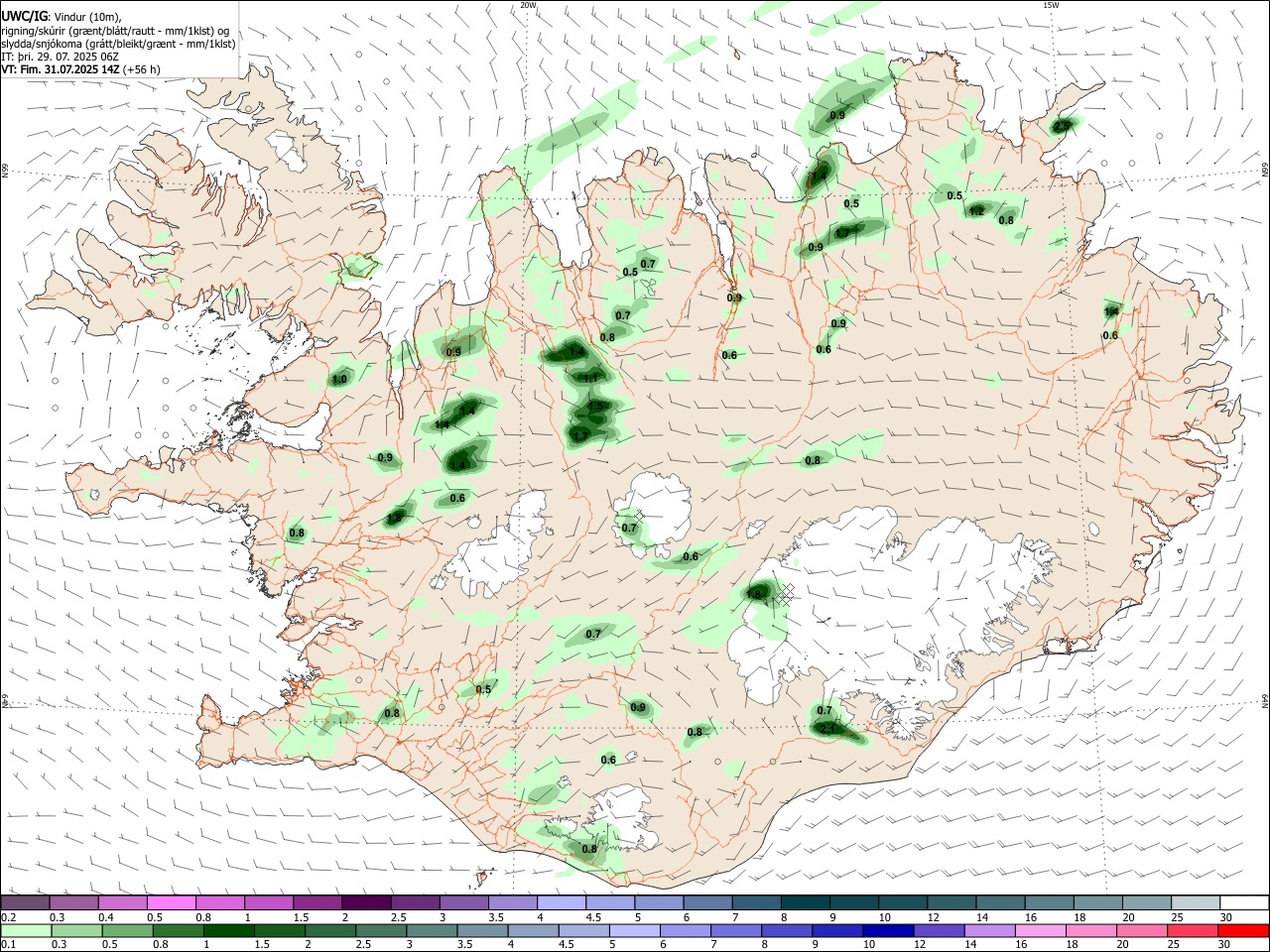Image resolution: width=1270 pixels, height=952 pixels.
Task: Click the '2.3' precipitation value in the northeast
Action: point(1062,126)
